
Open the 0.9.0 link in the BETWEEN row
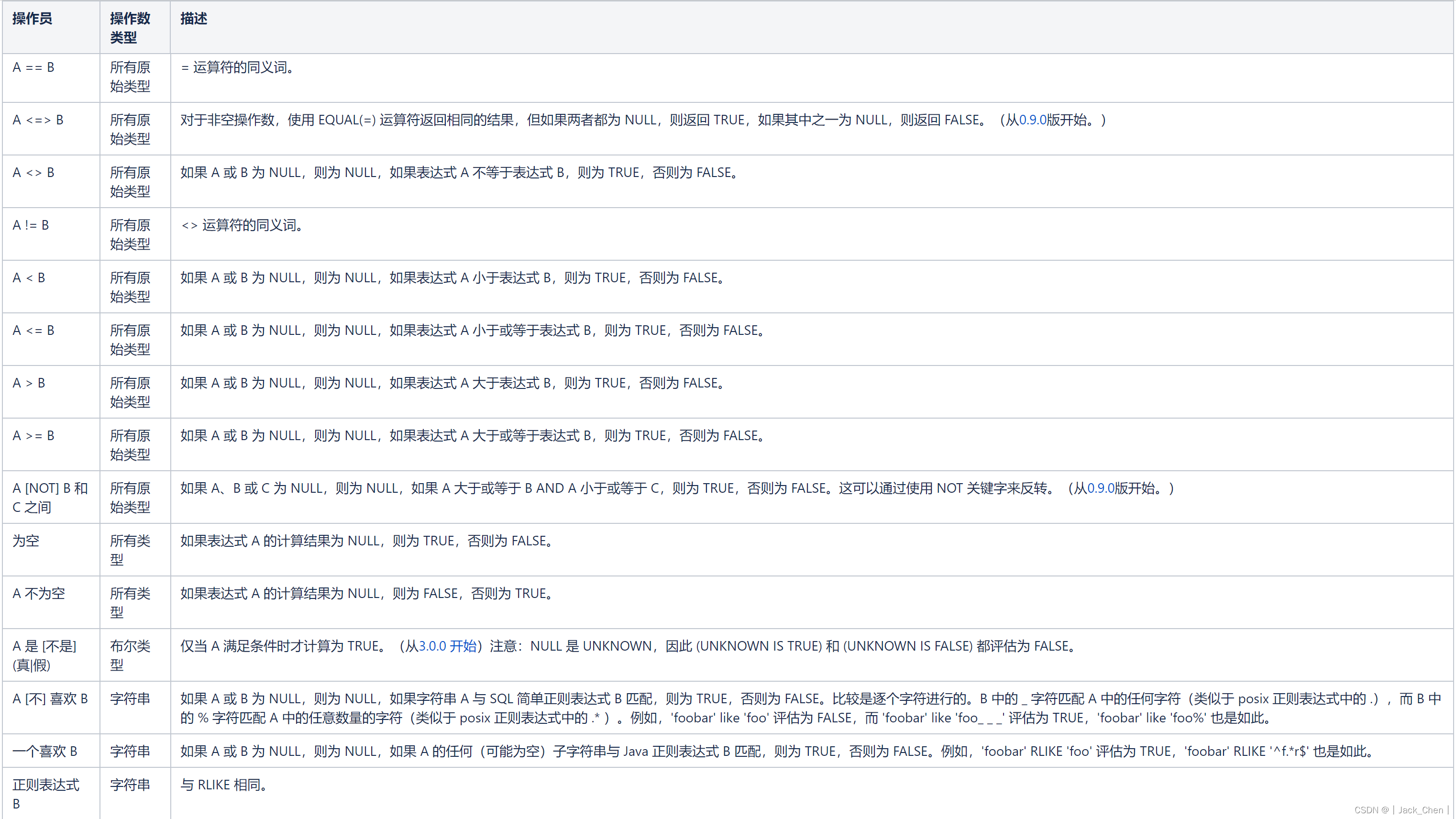click(x=1101, y=488)
